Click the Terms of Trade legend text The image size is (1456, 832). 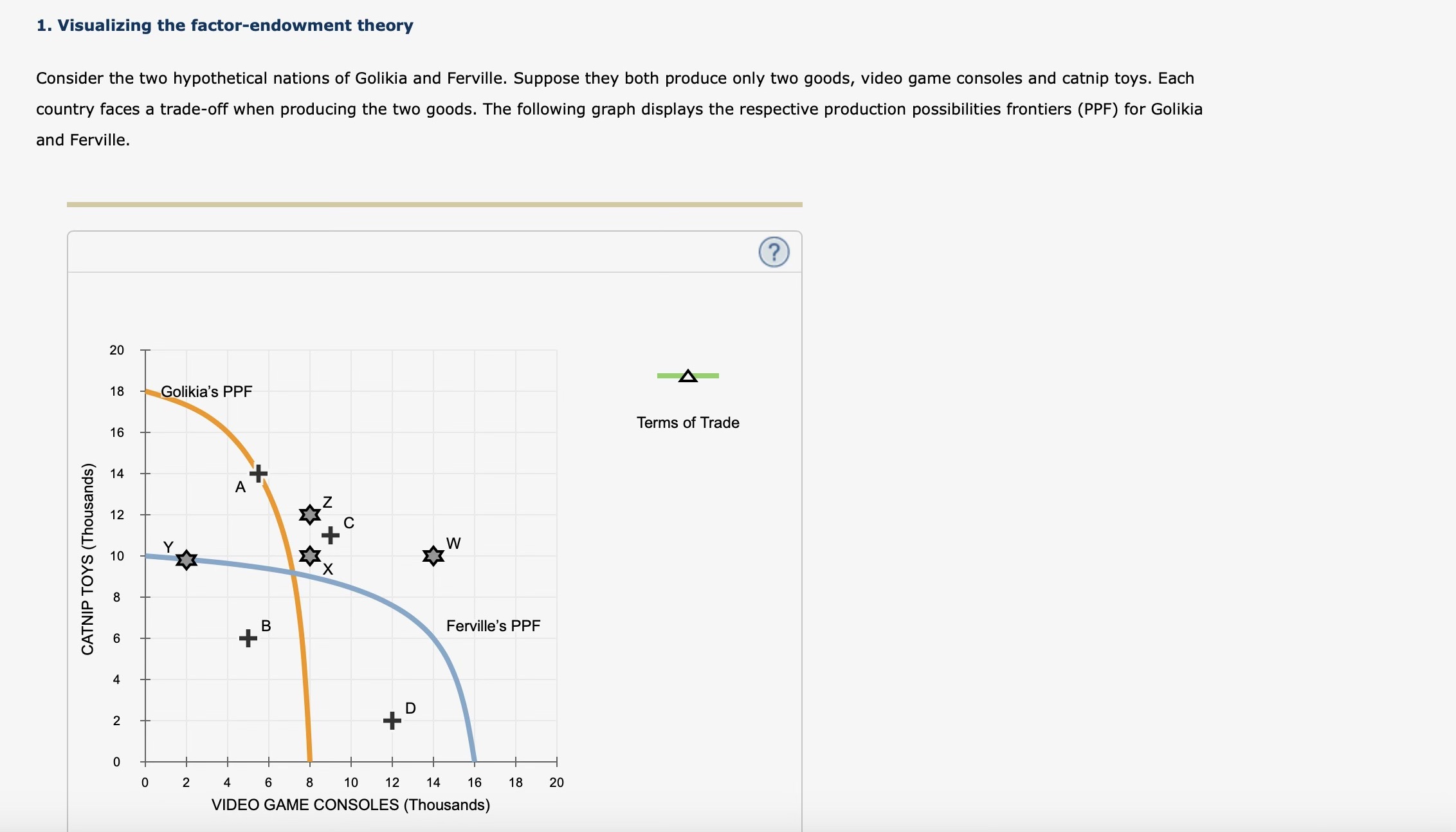[x=687, y=422]
